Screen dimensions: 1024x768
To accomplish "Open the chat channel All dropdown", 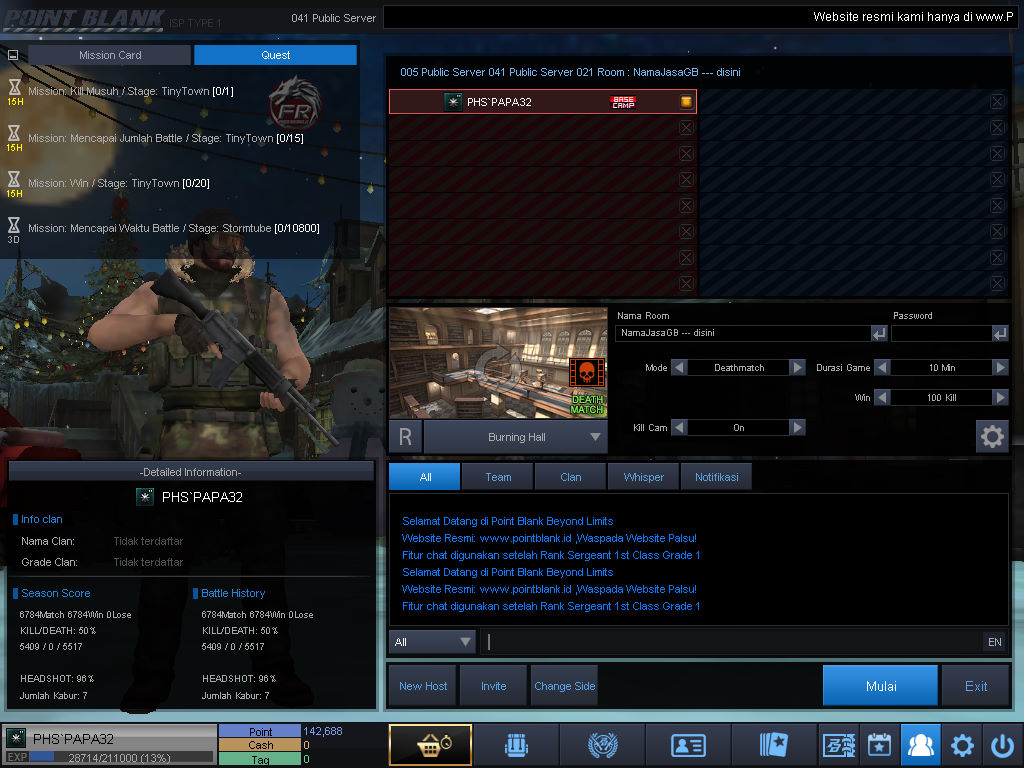I will click(x=434, y=642).
